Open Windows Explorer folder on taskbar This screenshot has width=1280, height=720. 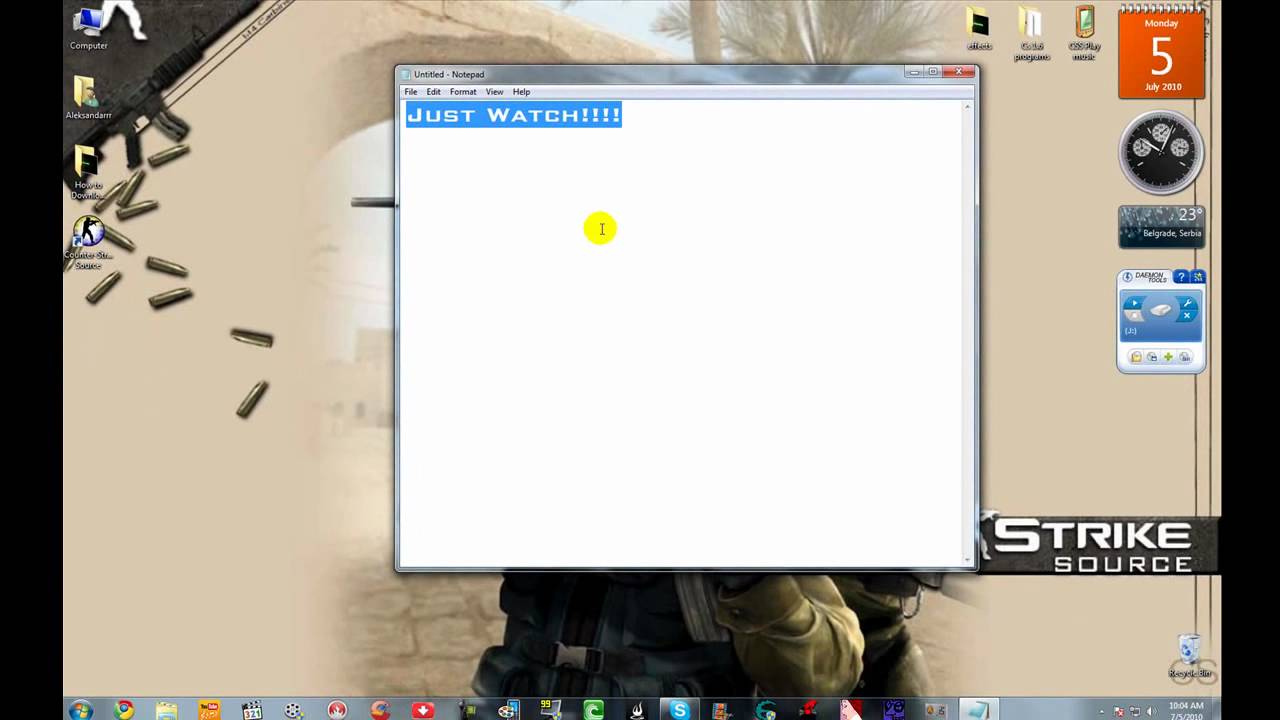click(x=166, y=710)
